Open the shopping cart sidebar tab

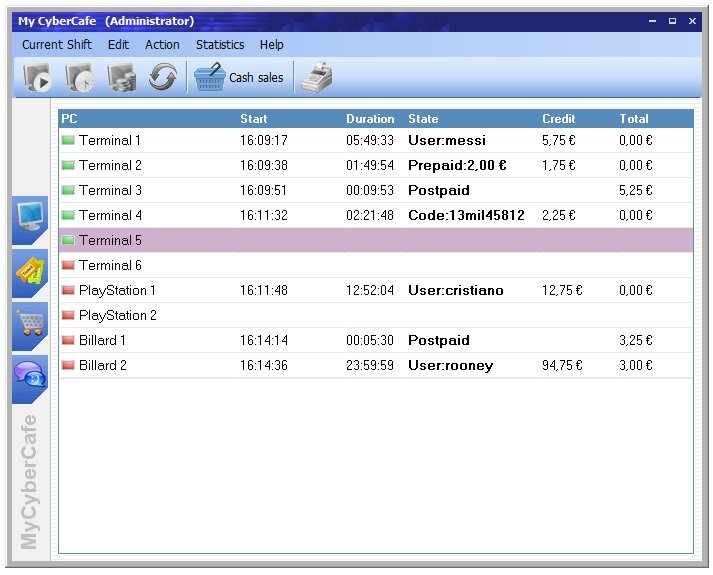[x=29, y=326]
